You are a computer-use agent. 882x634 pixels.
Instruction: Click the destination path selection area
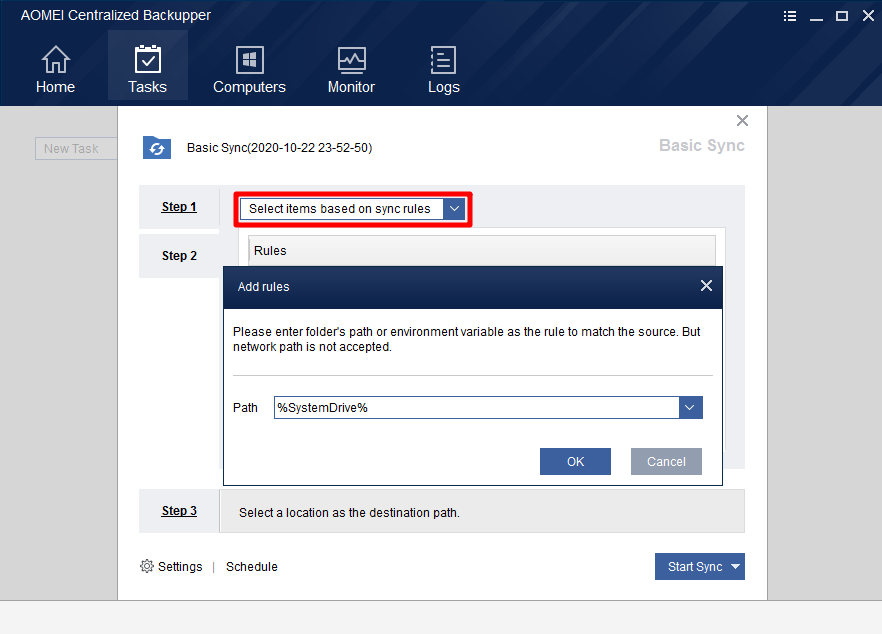coord(482,511)
